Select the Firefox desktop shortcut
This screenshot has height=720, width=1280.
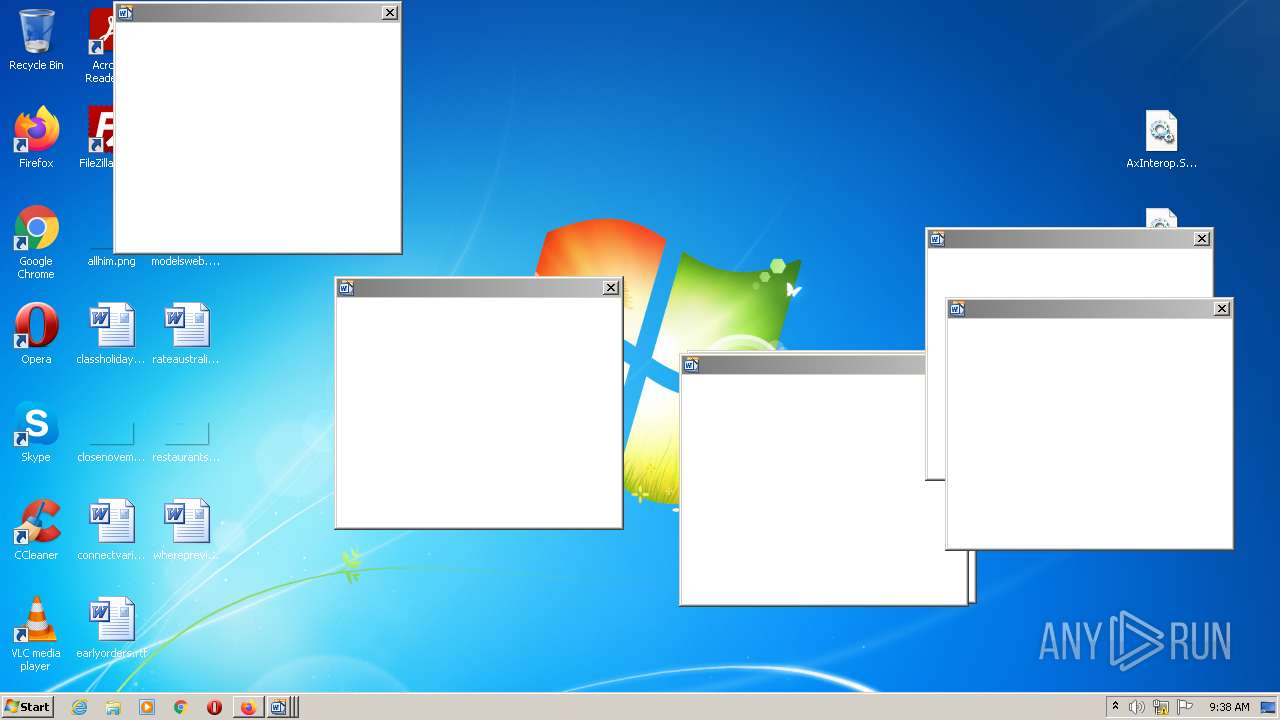tap(36, 138)
